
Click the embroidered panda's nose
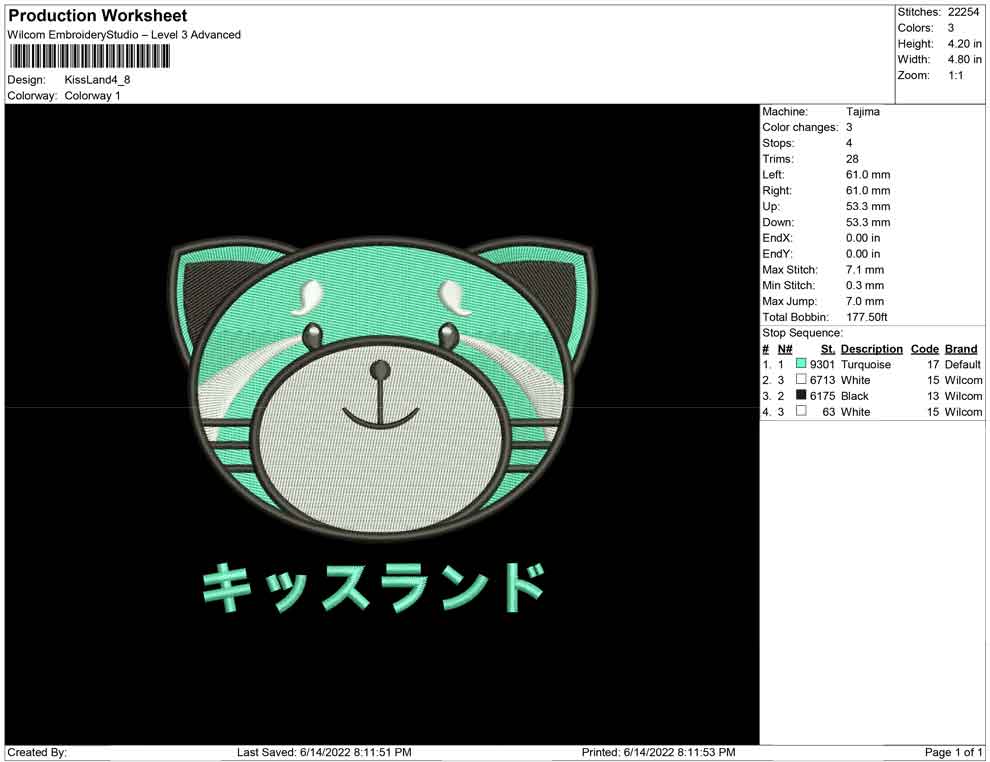pyautogui.click(x=380, y=371)
